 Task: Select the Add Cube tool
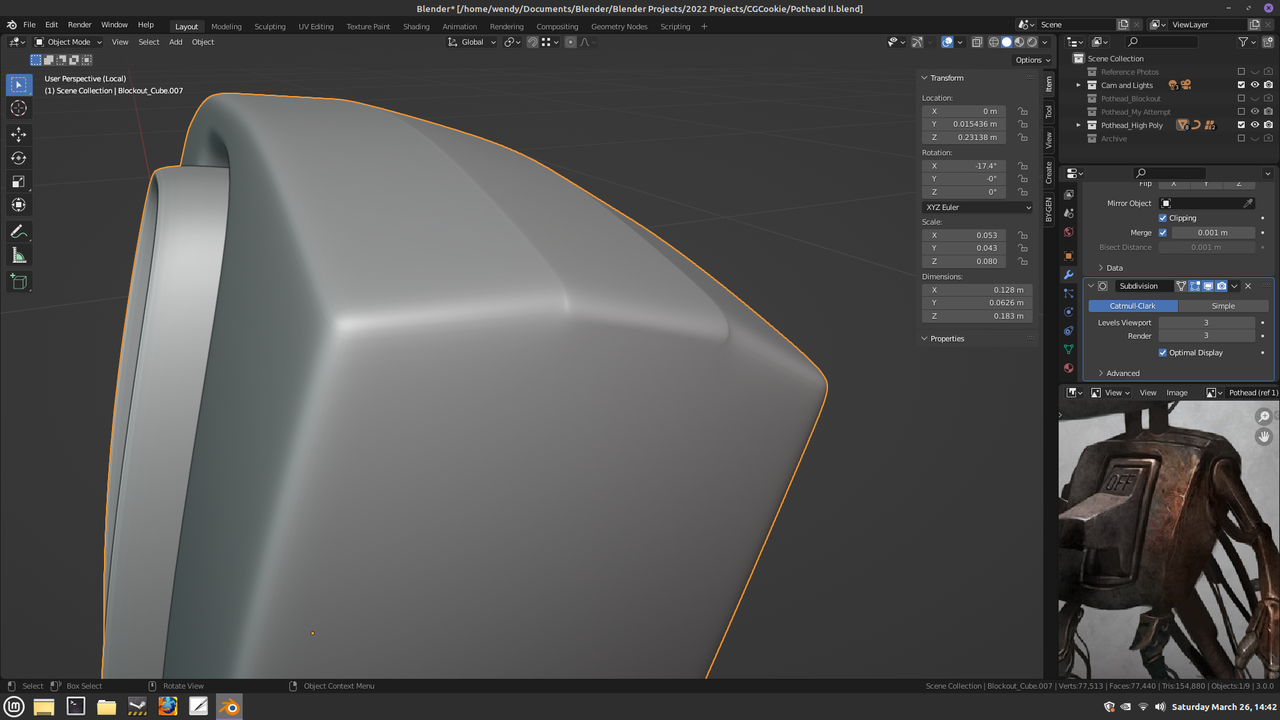click(18, 281)
